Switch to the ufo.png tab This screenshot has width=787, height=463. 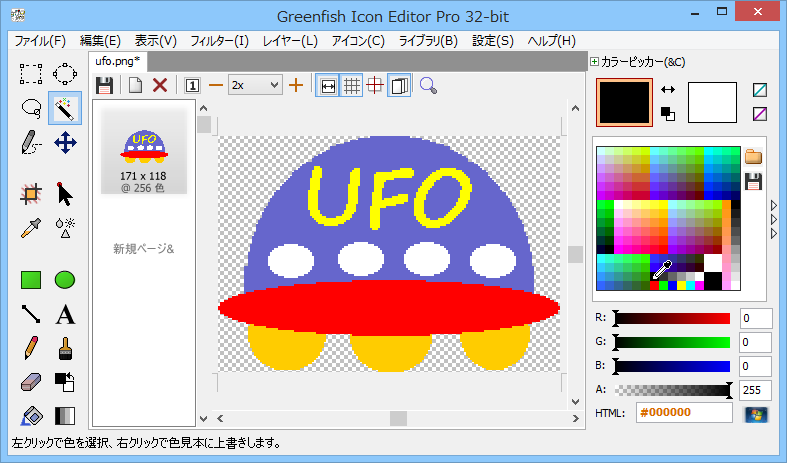pyautogui.click(x=118, y=61)
